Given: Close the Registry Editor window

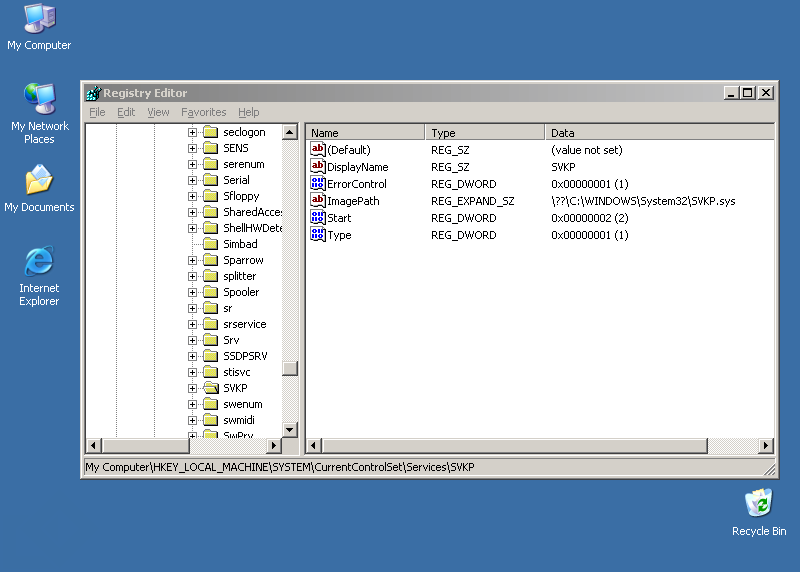Looking at the screenshot, I should (x=766, y=93).
